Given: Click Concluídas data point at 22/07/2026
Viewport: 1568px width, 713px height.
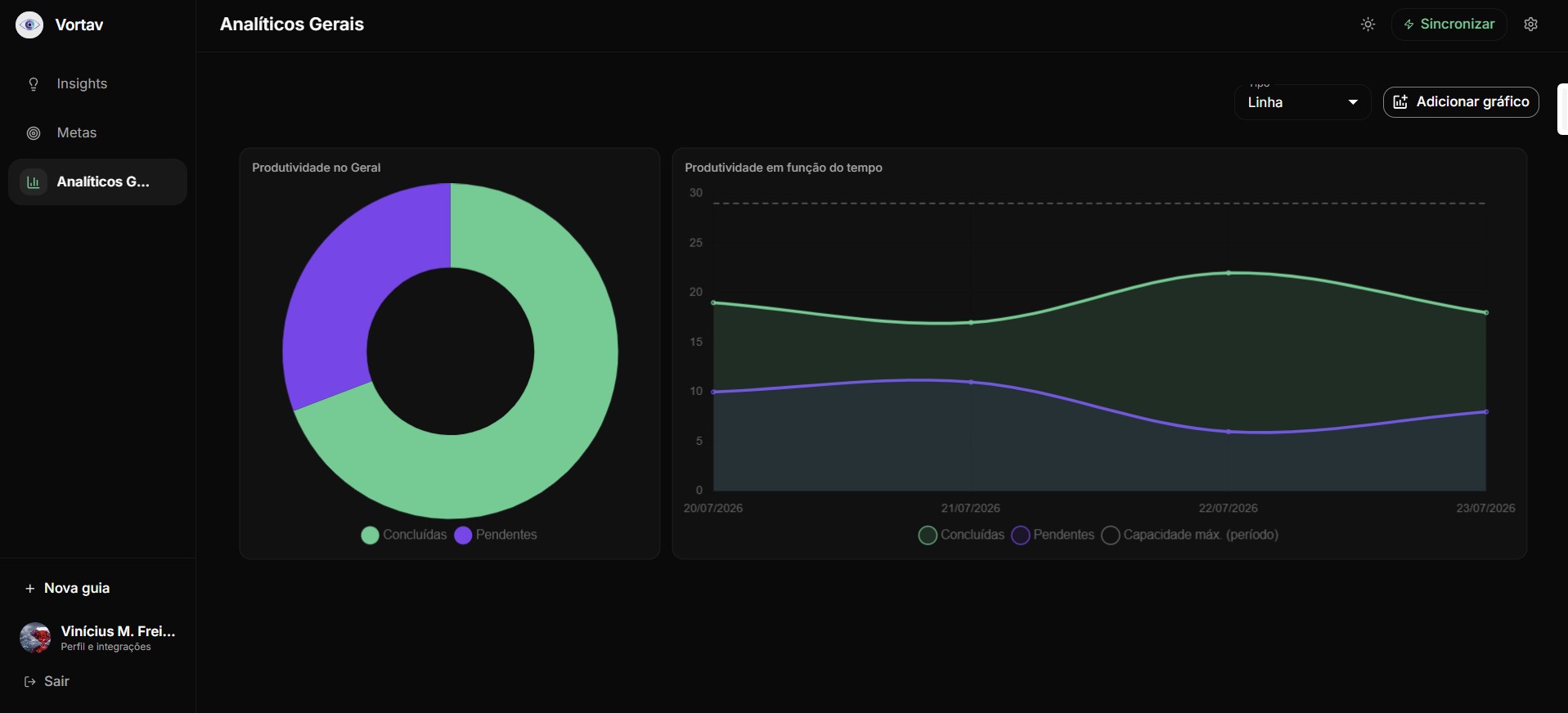Looking at the screenshot, I should (x=1229, y=273).
